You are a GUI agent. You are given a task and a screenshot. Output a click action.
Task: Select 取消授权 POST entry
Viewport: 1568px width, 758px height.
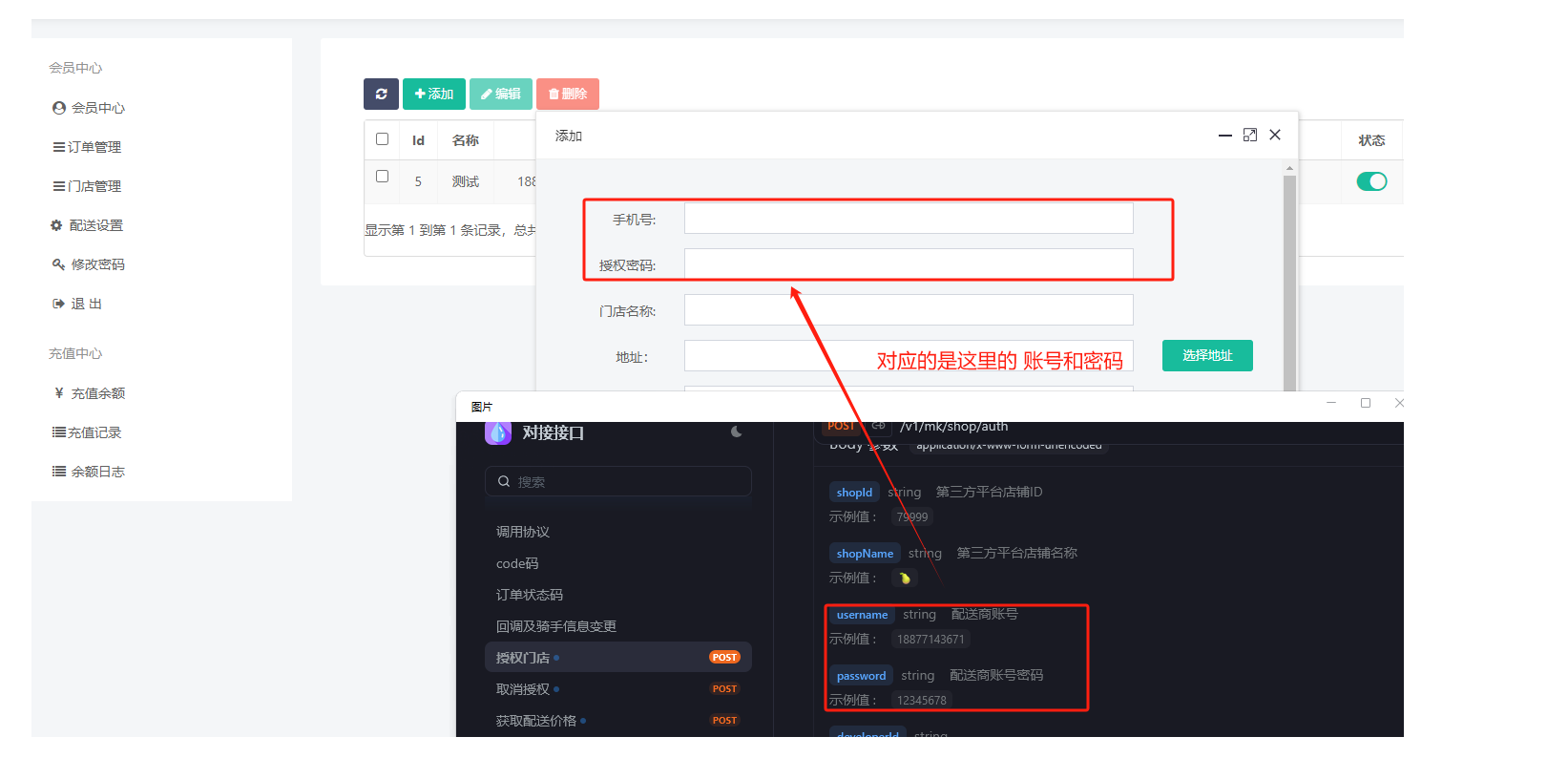618,688
